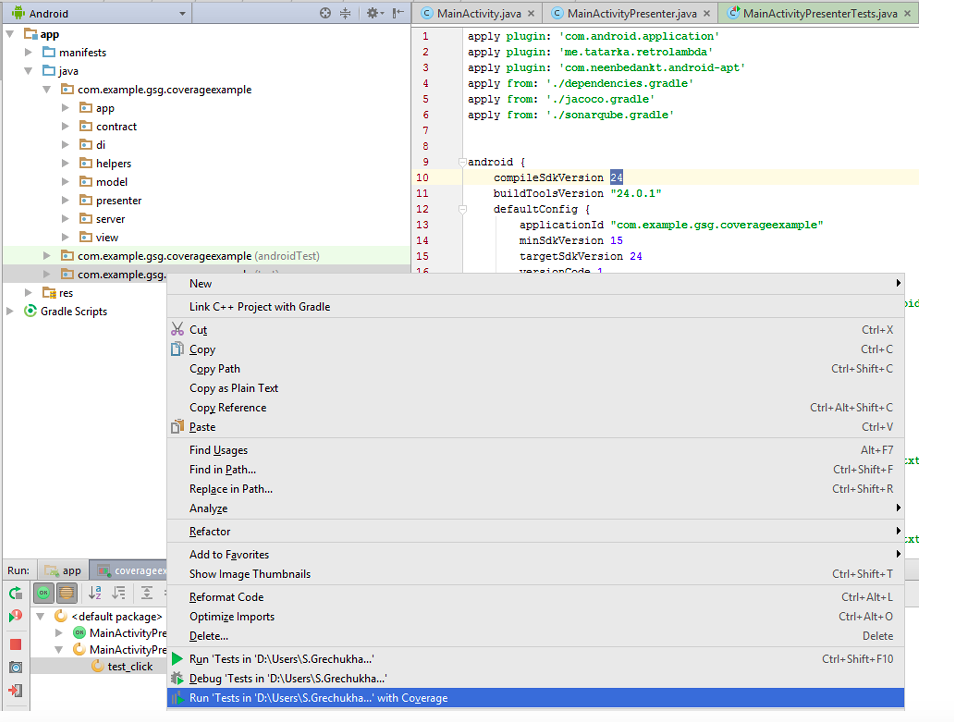Toggle show passed tests OK button
954x722 pixels.
[x=43, y=592]
